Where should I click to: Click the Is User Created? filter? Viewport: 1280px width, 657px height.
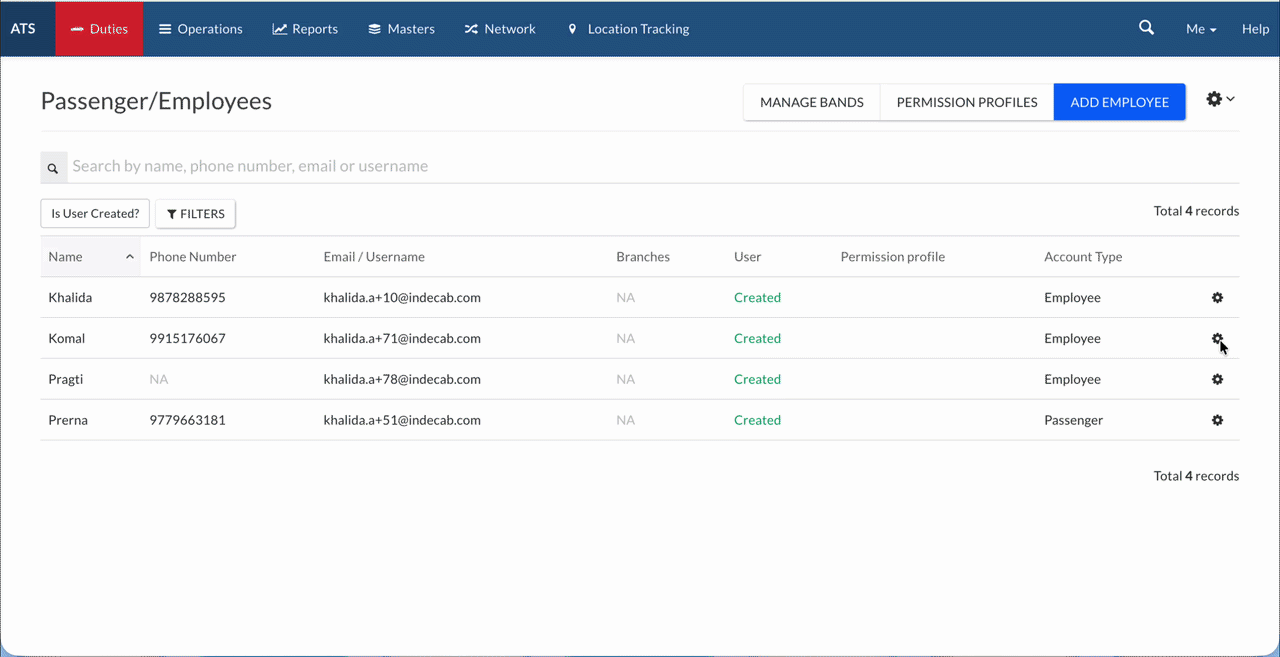(x=95, y=214)
